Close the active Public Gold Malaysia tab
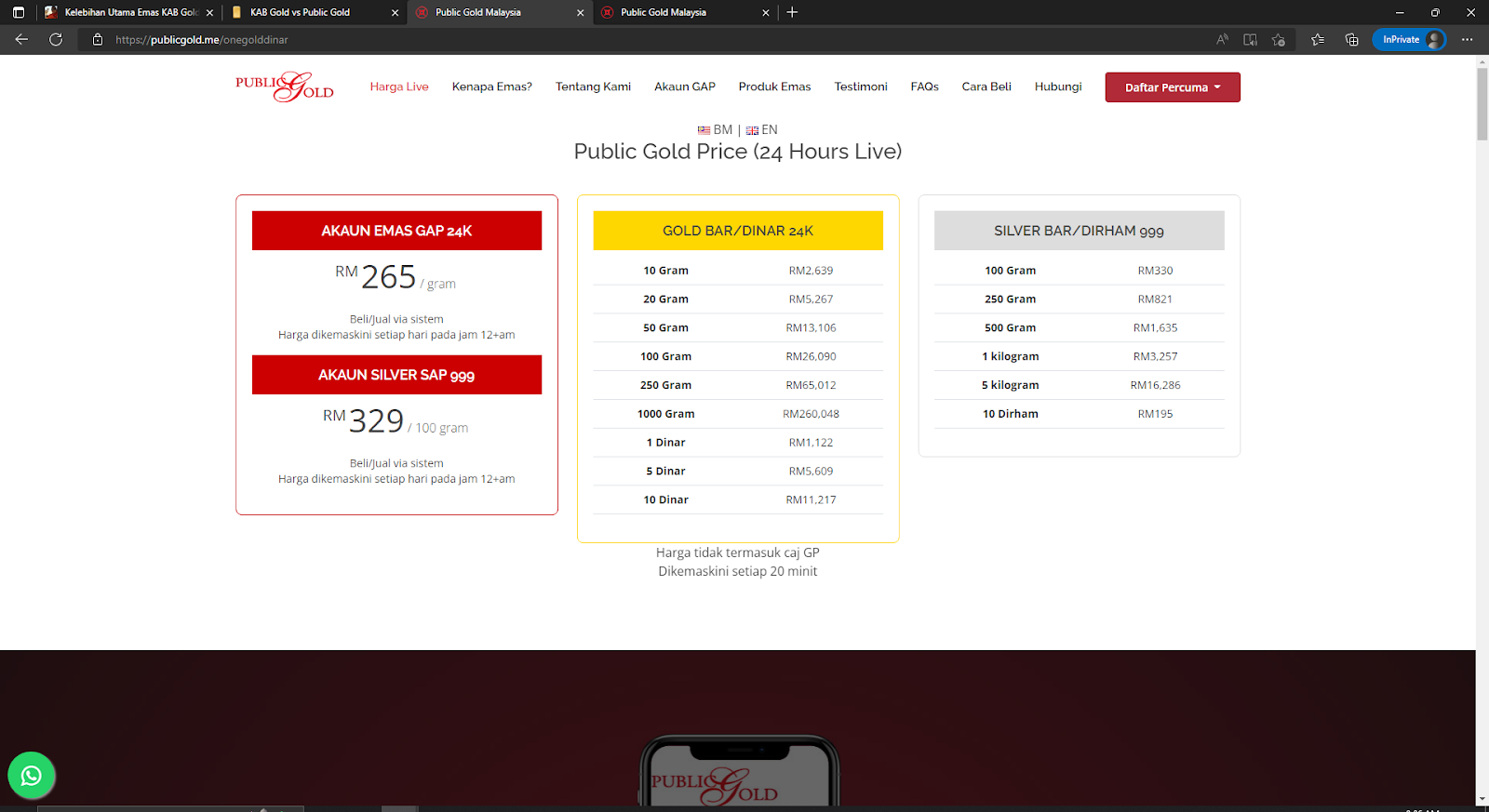This screenshot has width=1489, height=812. (580, 12)
